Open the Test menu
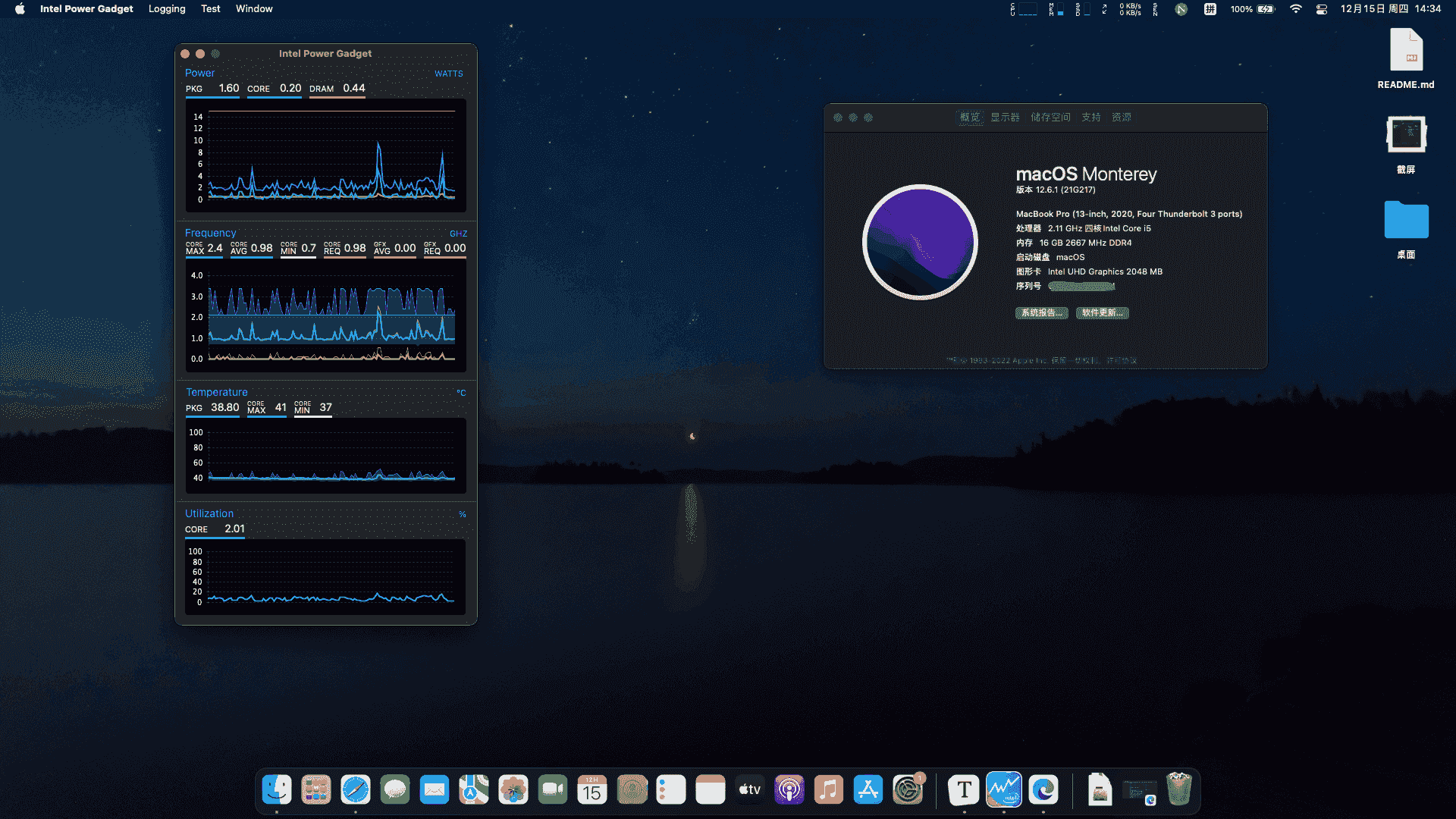The height and width of the screenshot is (819, 1456). click(x=211, y=9)
